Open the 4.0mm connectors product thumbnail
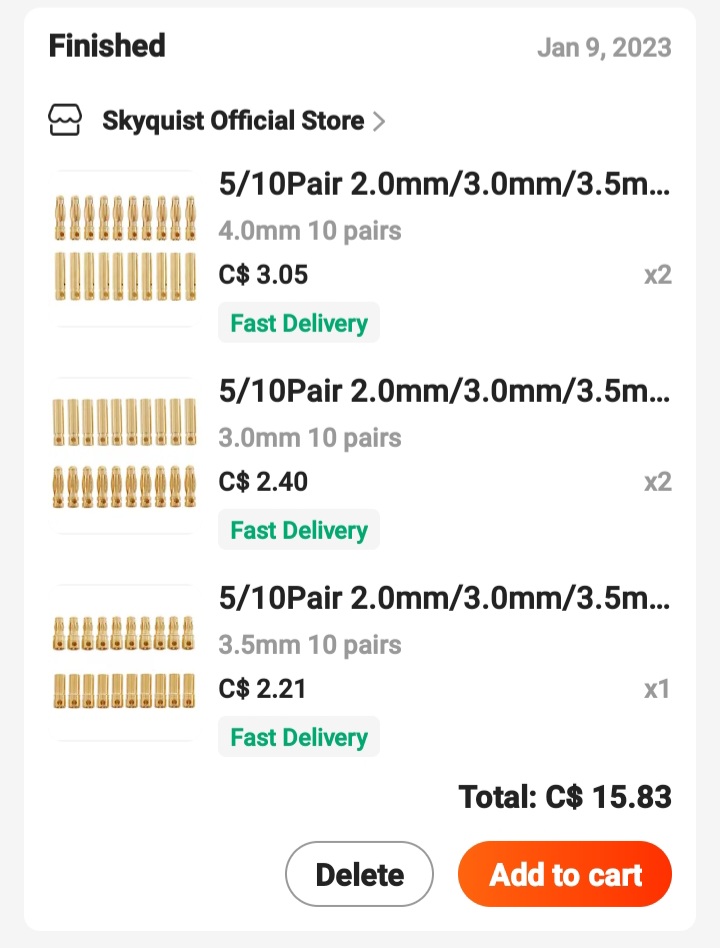This screenshot has width=720, height=948. [x=124, y=248]
